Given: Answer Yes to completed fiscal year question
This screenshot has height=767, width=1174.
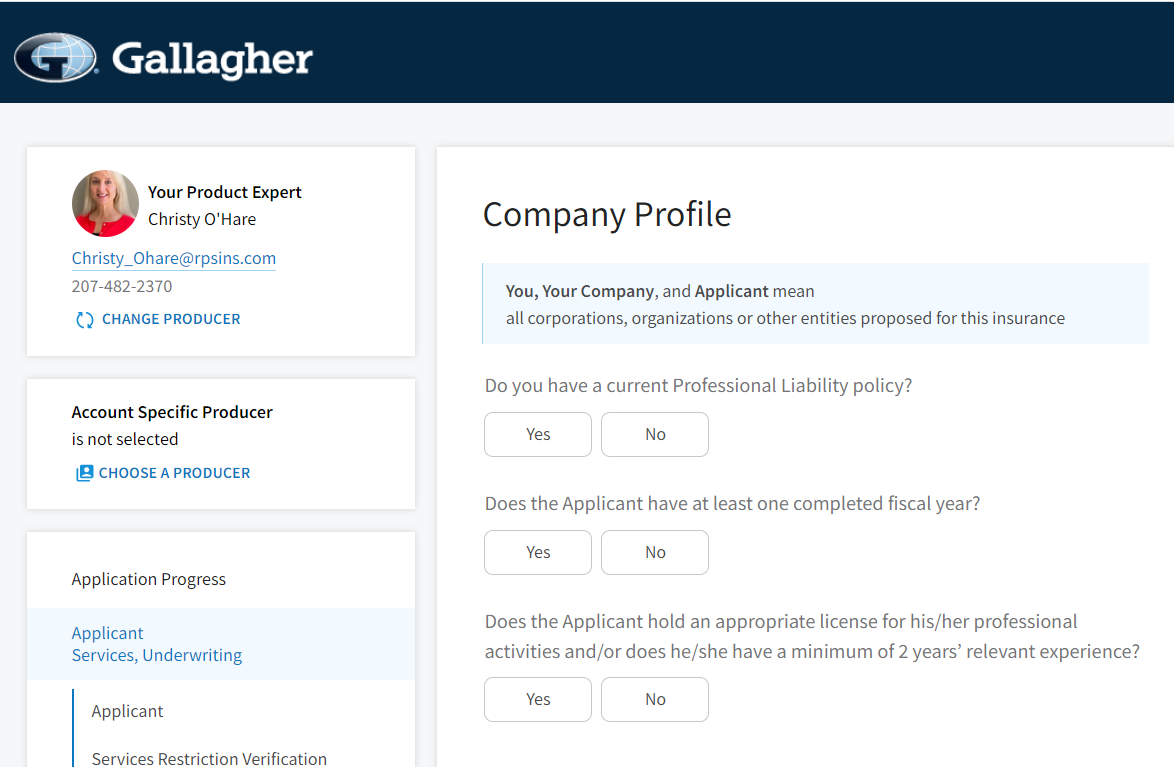Looking at the screenshot, I should [x=538, y=553].
